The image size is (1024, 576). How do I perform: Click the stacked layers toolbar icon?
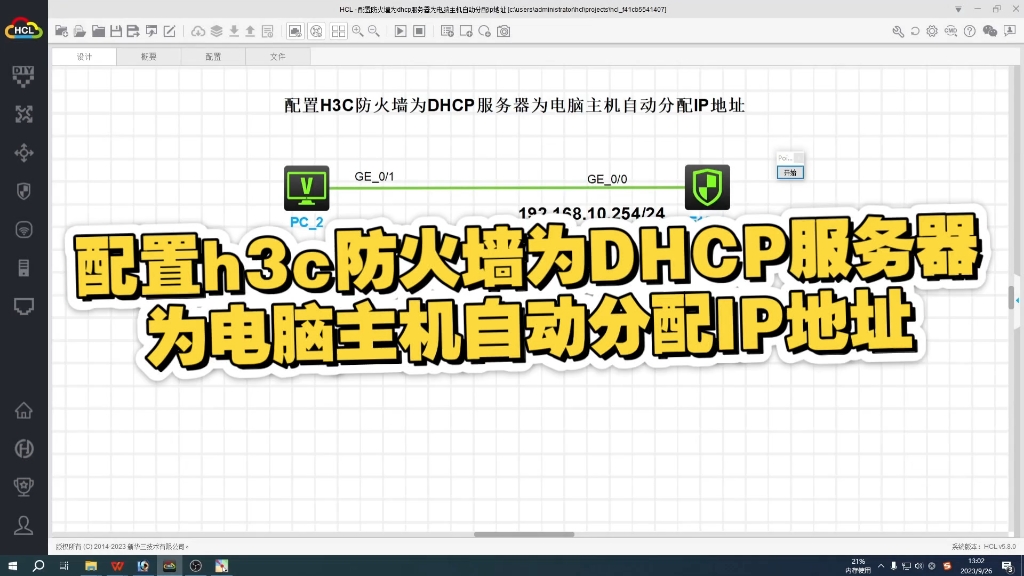coord(216,31)
